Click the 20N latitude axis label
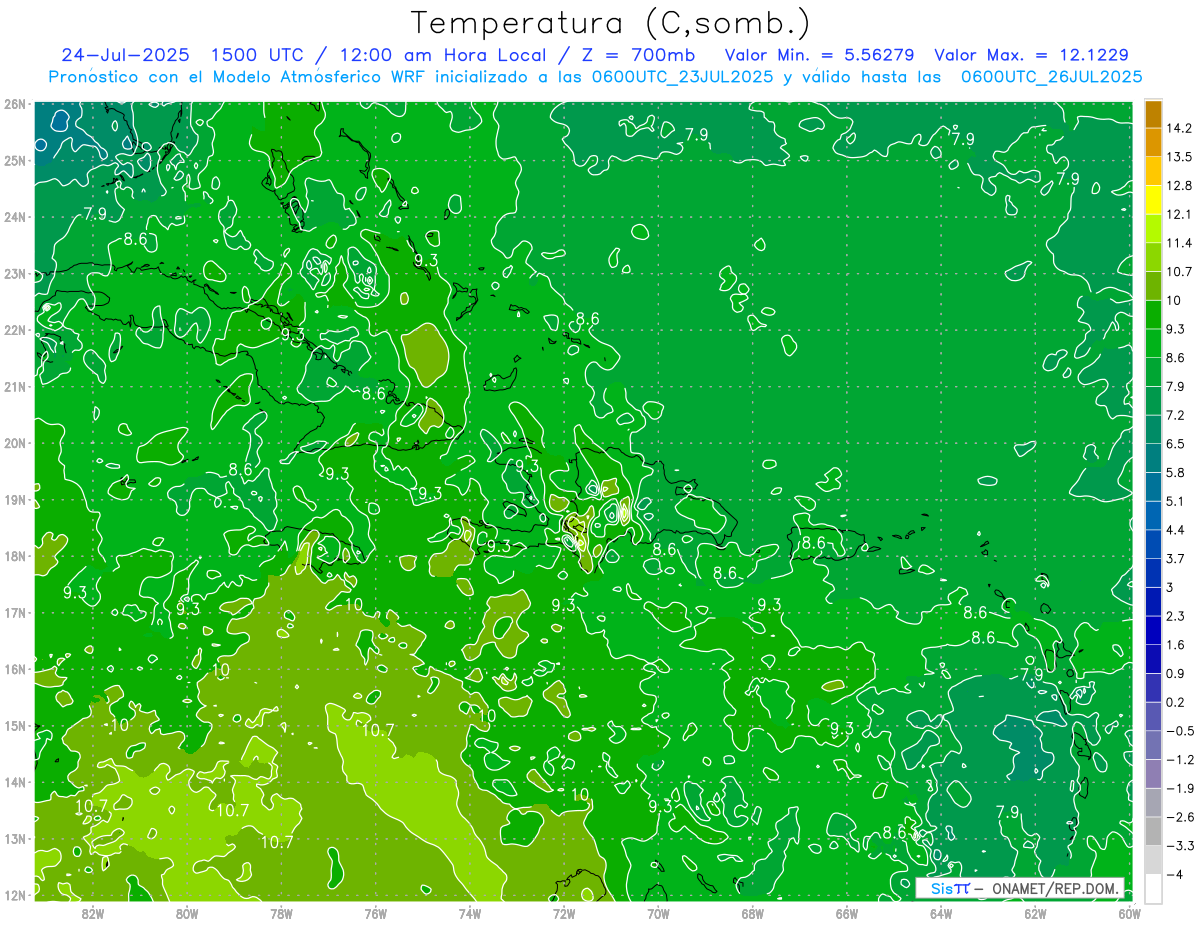Viewport: 1200px width, 927px height. [x=15, y=443]
